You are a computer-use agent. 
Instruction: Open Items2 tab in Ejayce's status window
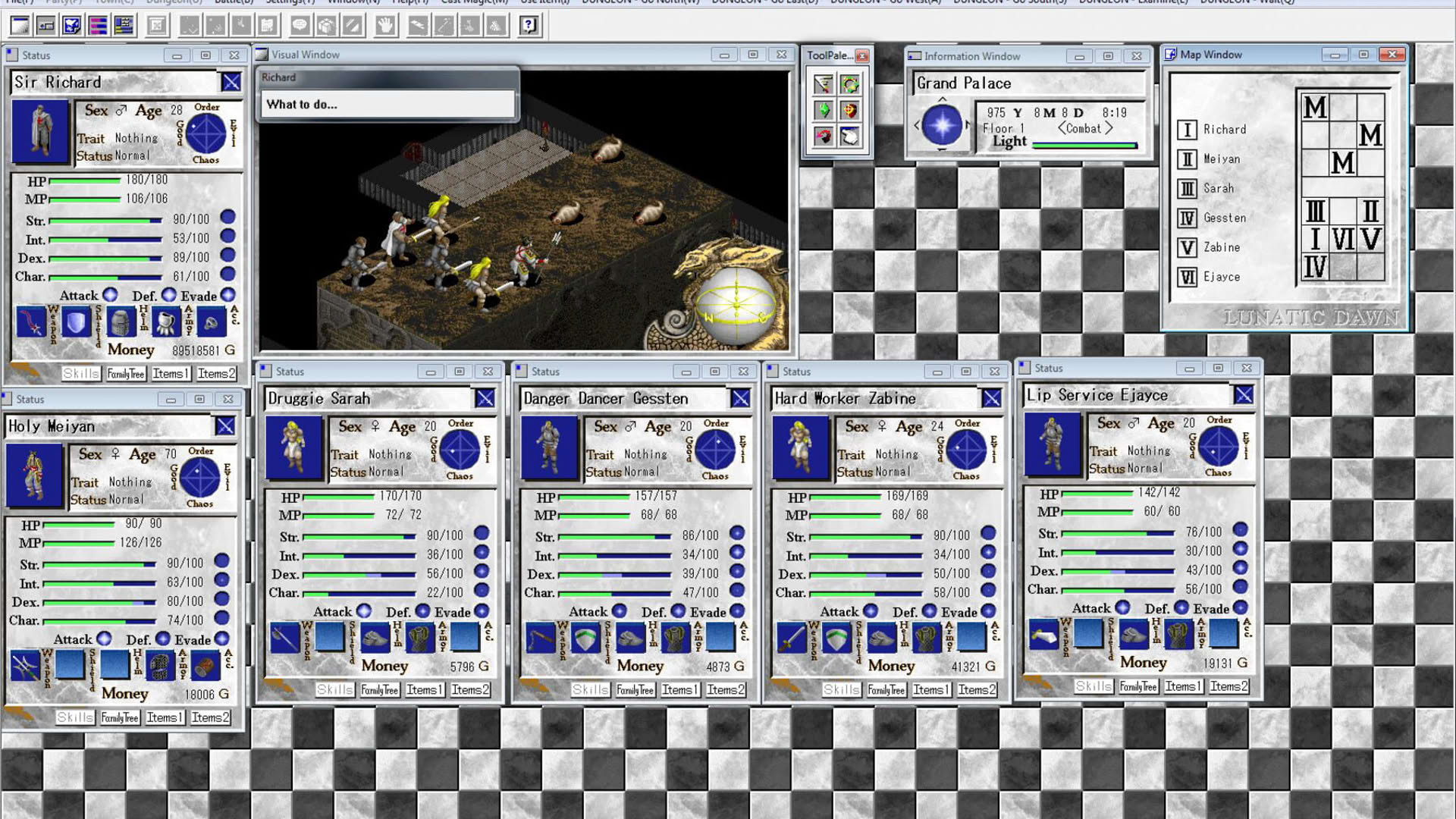tap(1229, 686)
